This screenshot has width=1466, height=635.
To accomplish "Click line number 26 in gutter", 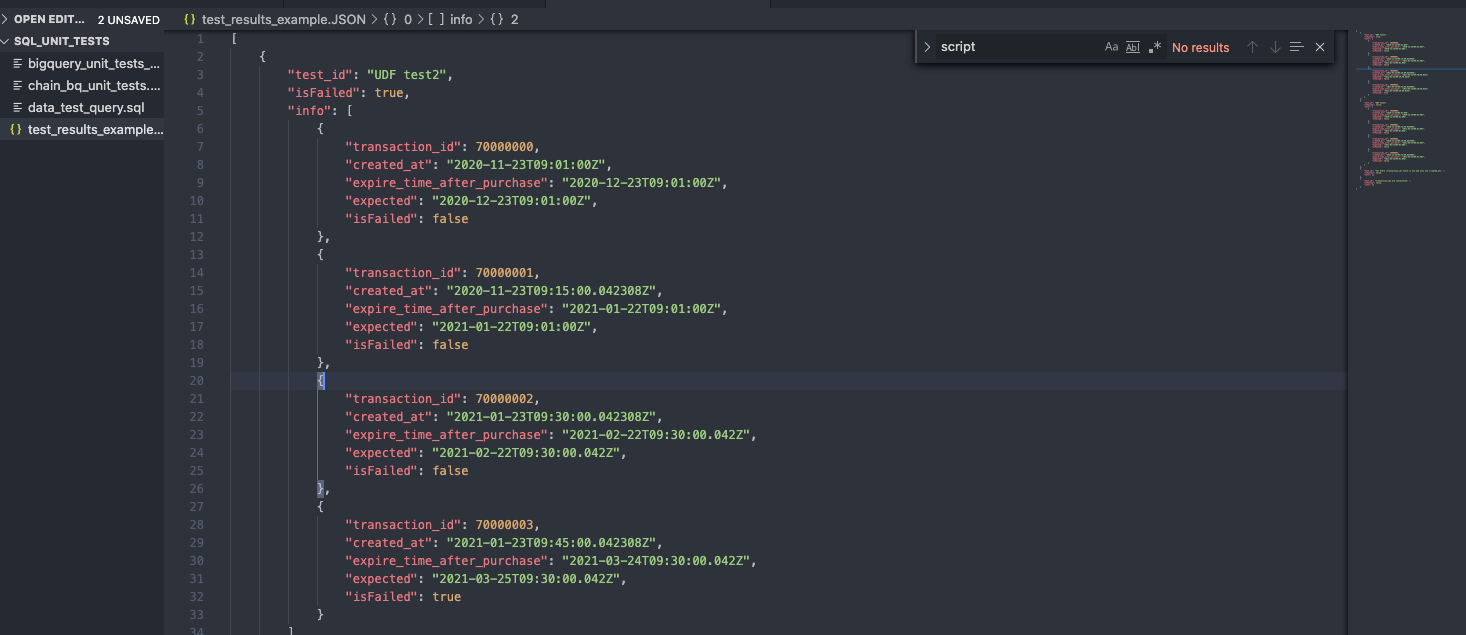I will 196,489.
